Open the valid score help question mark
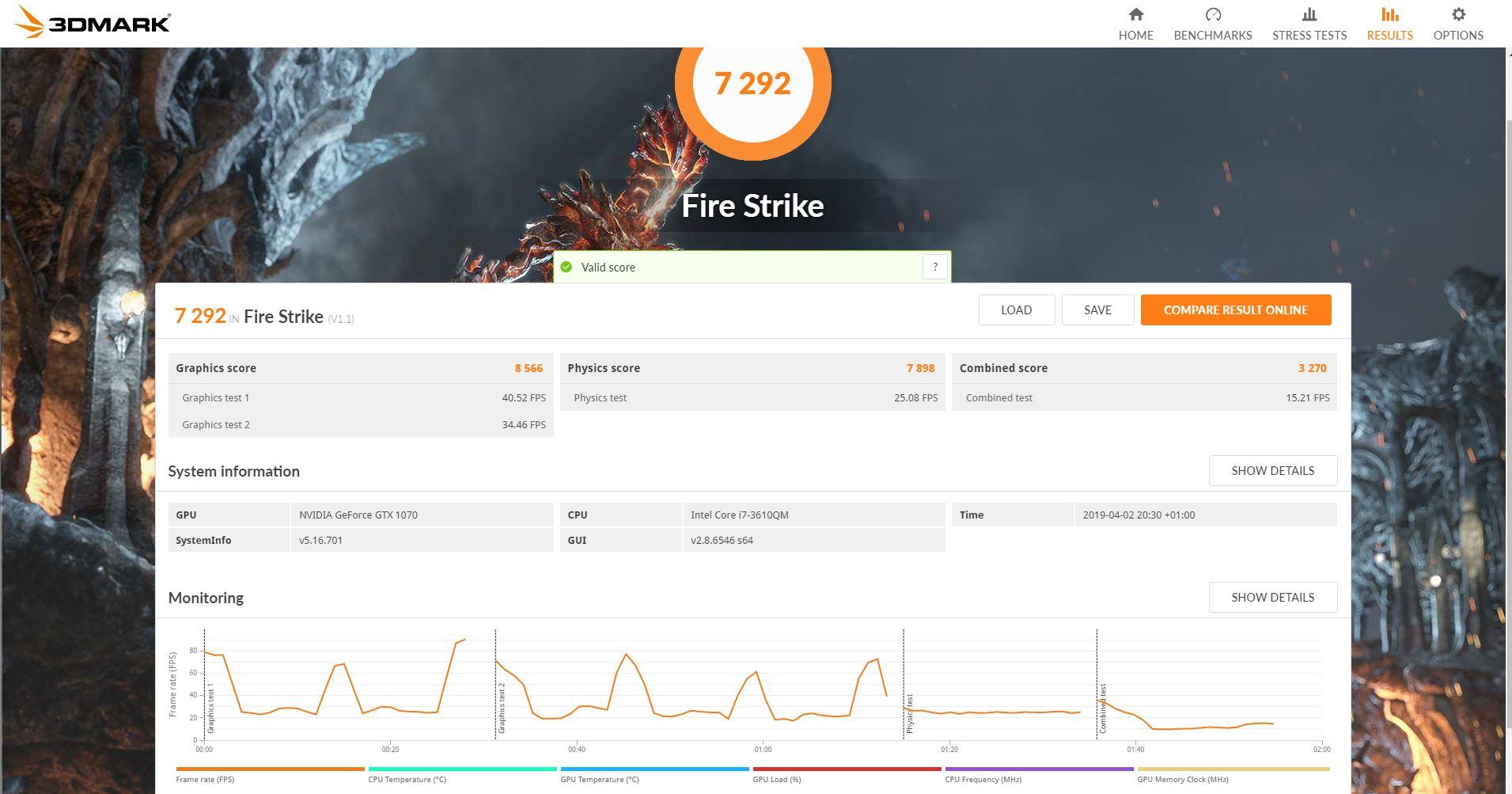1512x794 pixels. click(934, 267)
